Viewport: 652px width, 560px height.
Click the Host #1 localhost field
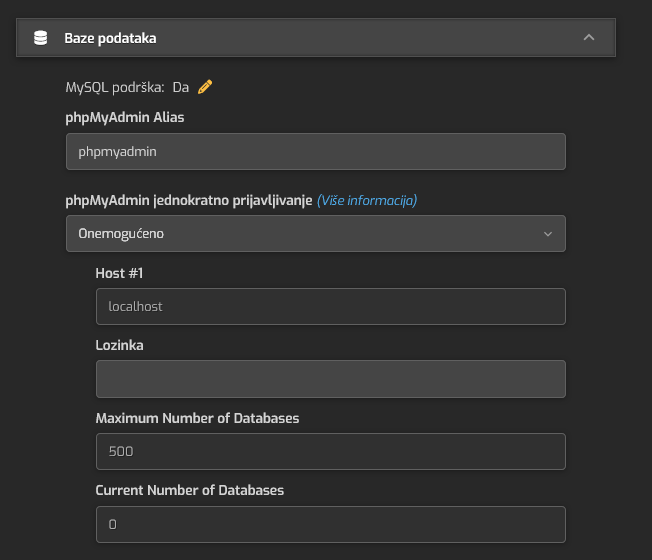[x=331, y=306]
